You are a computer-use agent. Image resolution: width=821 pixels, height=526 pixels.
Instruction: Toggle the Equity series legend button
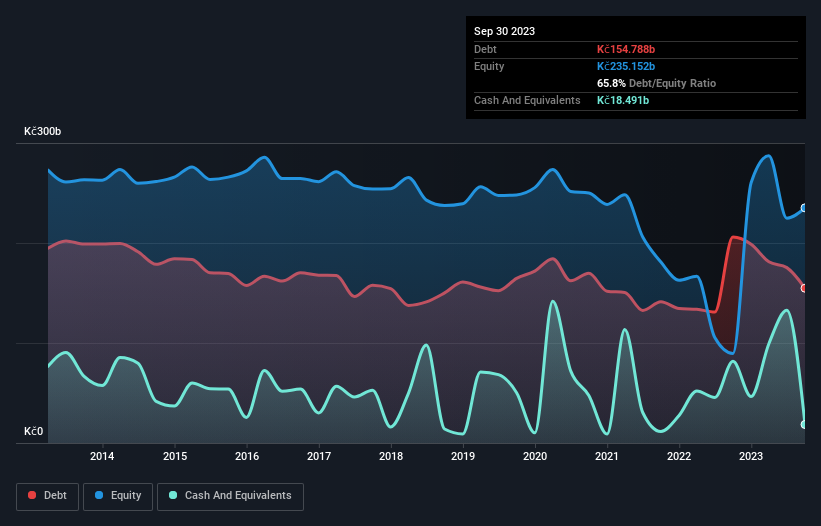(118, 496)
